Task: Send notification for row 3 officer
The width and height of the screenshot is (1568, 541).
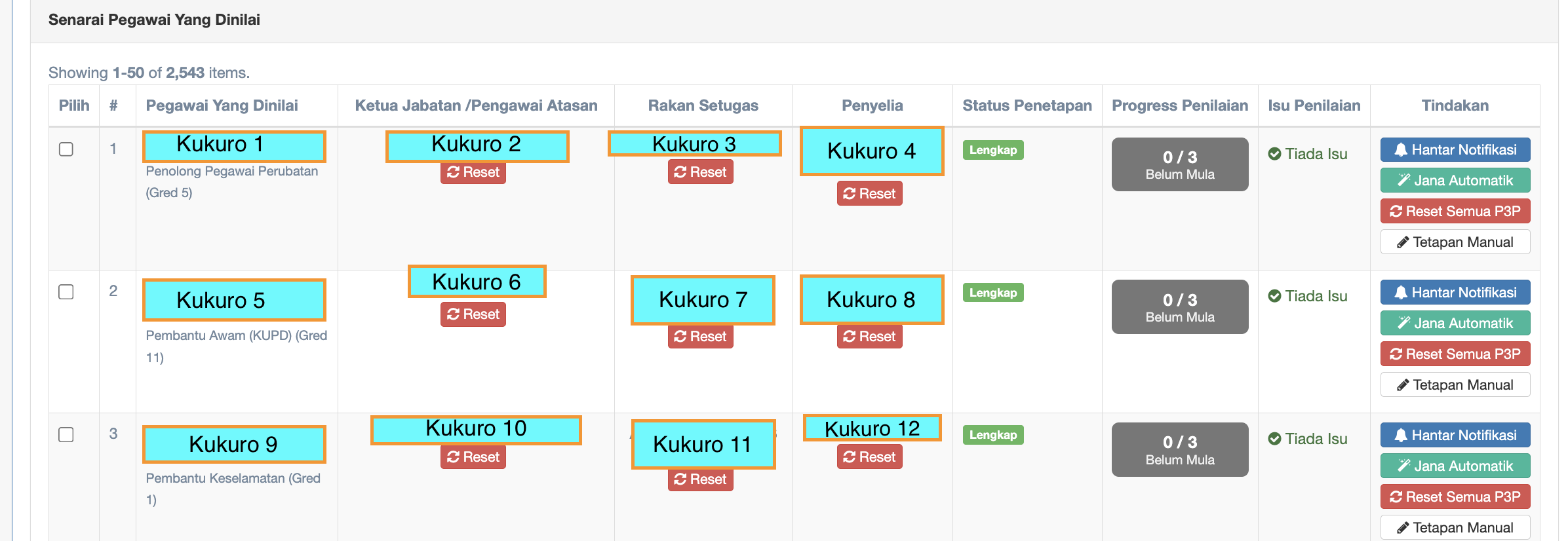Action: [x=1455, y=436]
